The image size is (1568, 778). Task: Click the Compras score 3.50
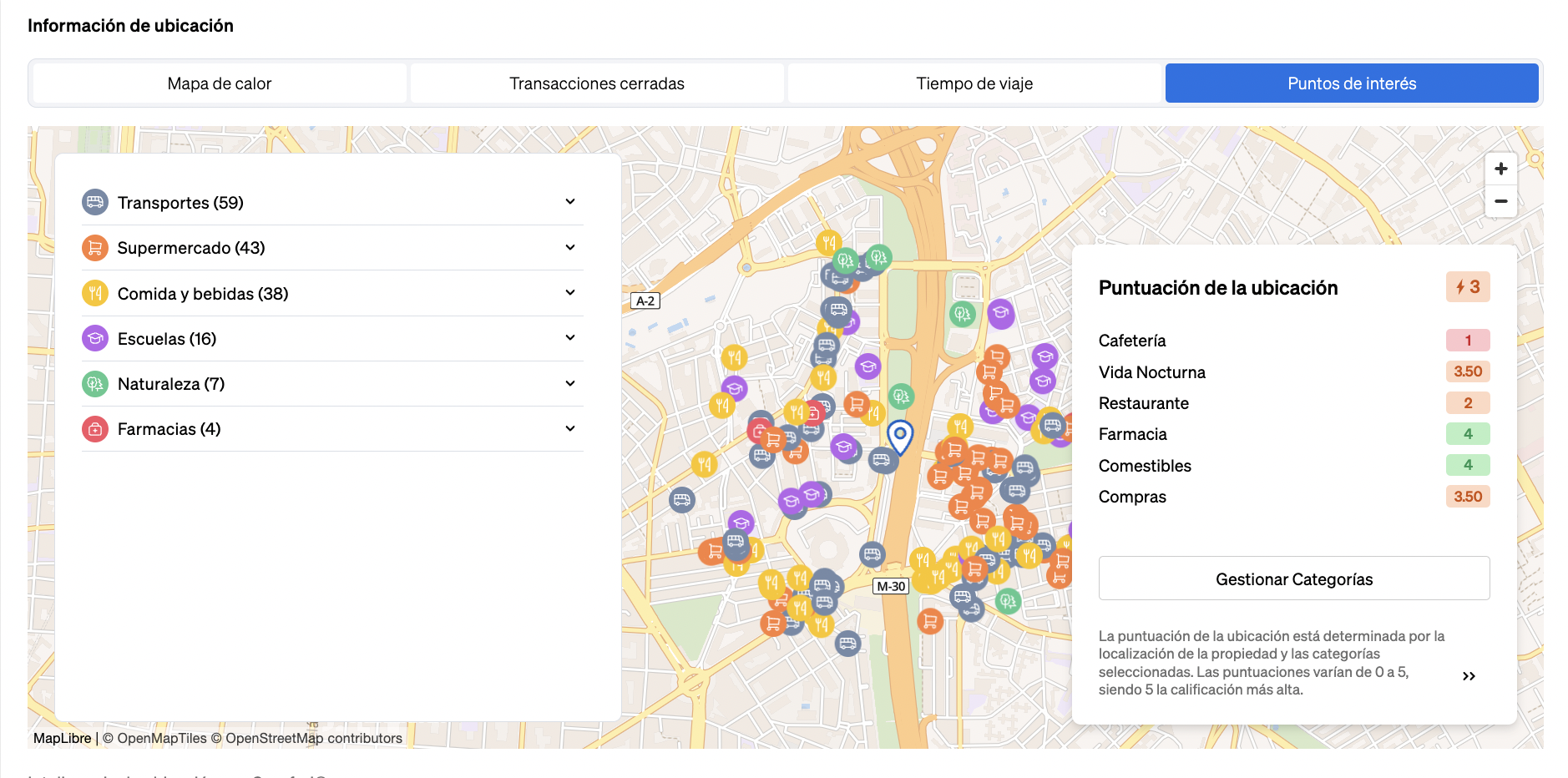[x=1468, y=497]
